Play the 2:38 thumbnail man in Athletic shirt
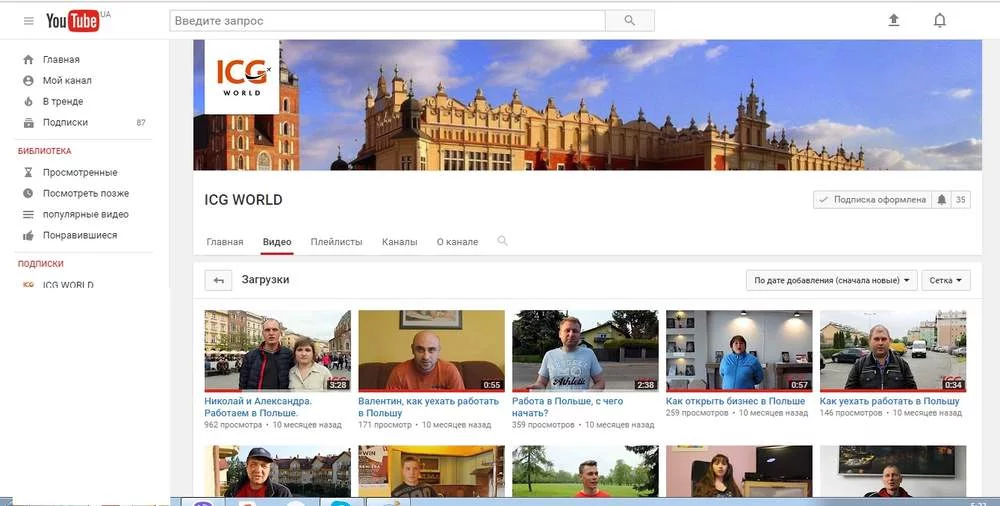 pyautogui.click(x=585, y=350)
